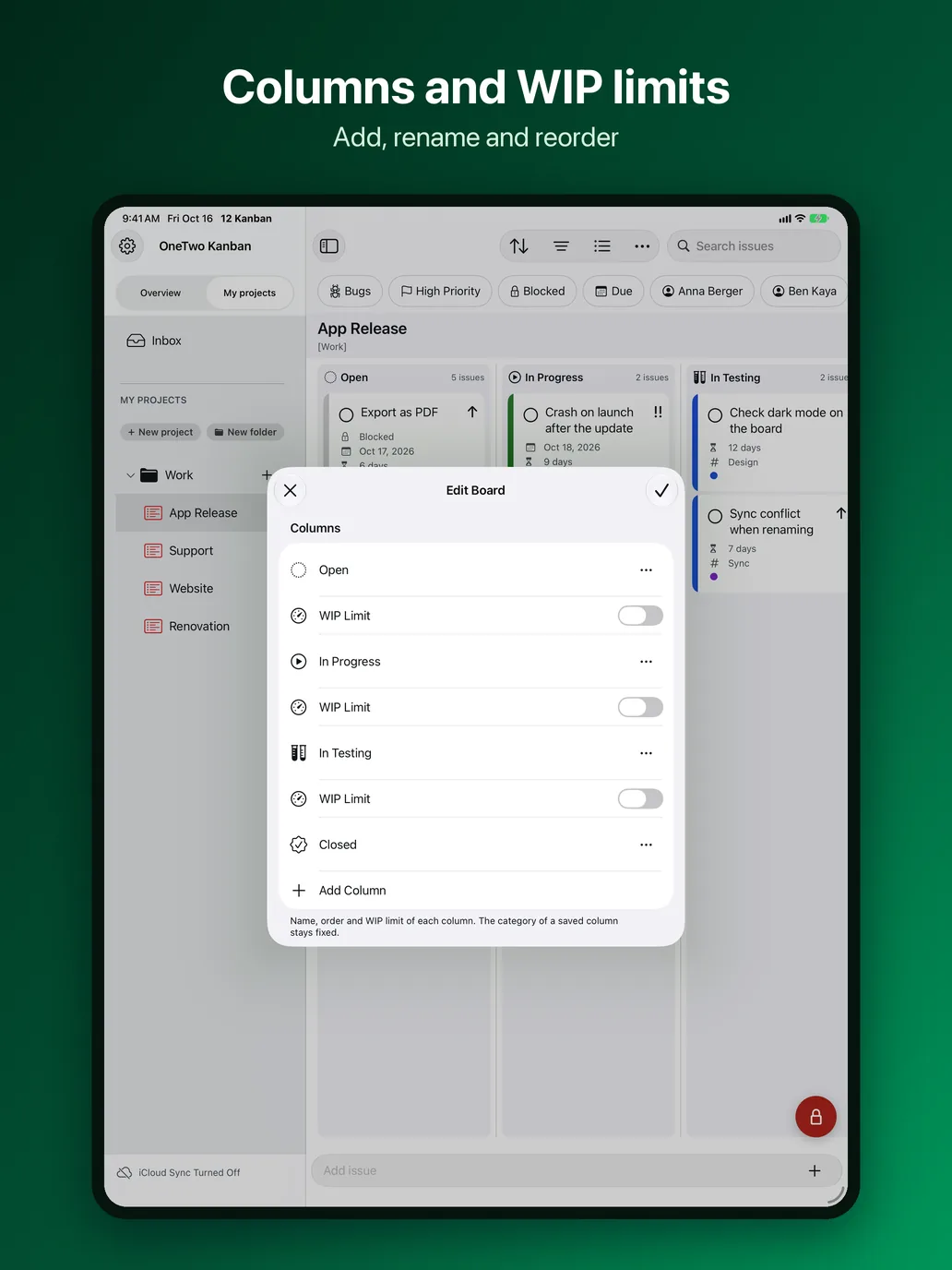Mark Crash on launch issue complete
Image resolution: width=952 pixels, height=1270 pixels.
531,415
